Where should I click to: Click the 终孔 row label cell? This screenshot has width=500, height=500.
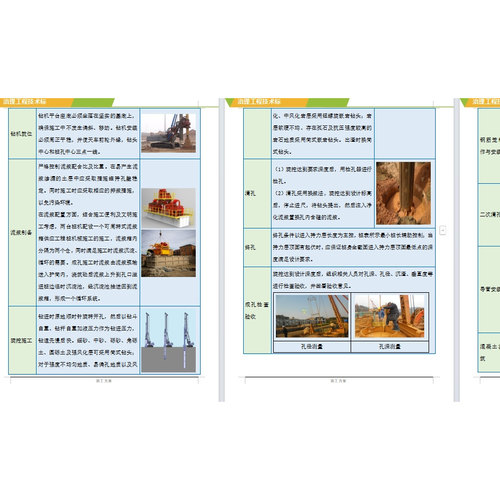pyautogui.click(x=257, y=247)
